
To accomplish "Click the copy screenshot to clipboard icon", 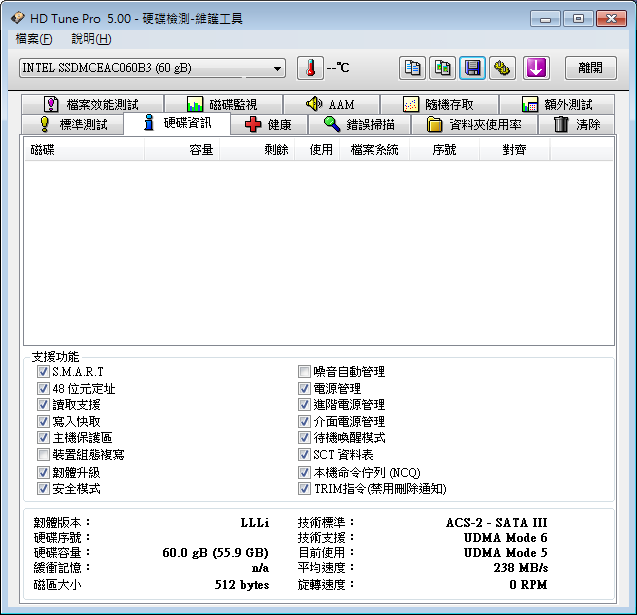I will (442, 68).
